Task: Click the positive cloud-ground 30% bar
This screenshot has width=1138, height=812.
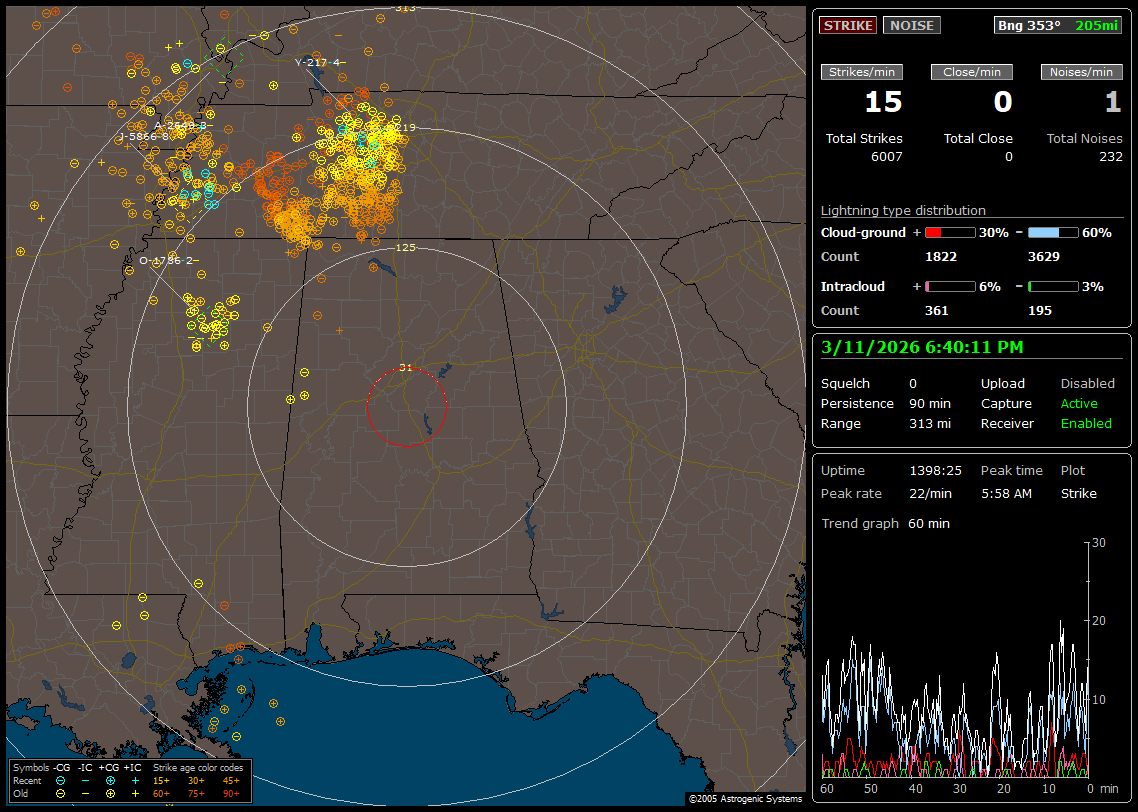Action: point(950,232)
